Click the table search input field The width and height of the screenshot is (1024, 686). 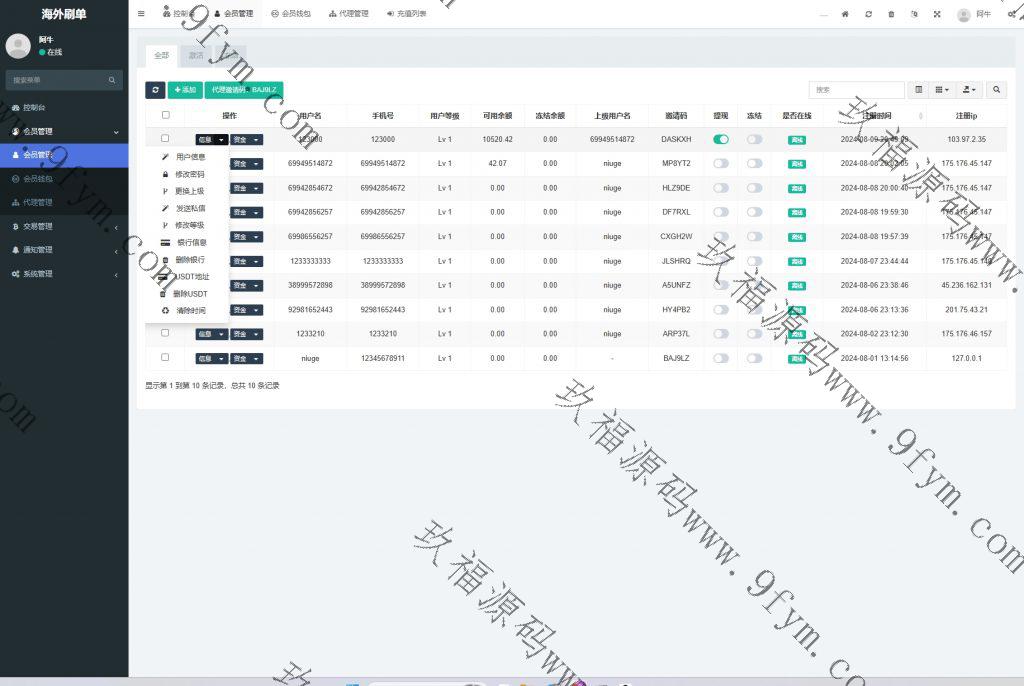click(856, 90)
